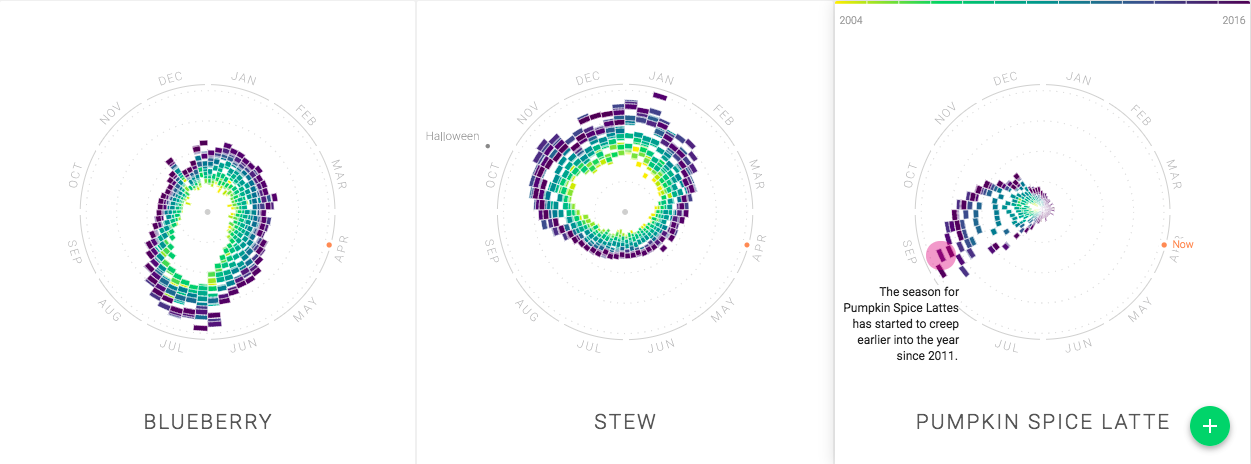Screen dimensions: 1251x464
Task: Click the dark purple 2016 end of legend
Action: 1235,2
